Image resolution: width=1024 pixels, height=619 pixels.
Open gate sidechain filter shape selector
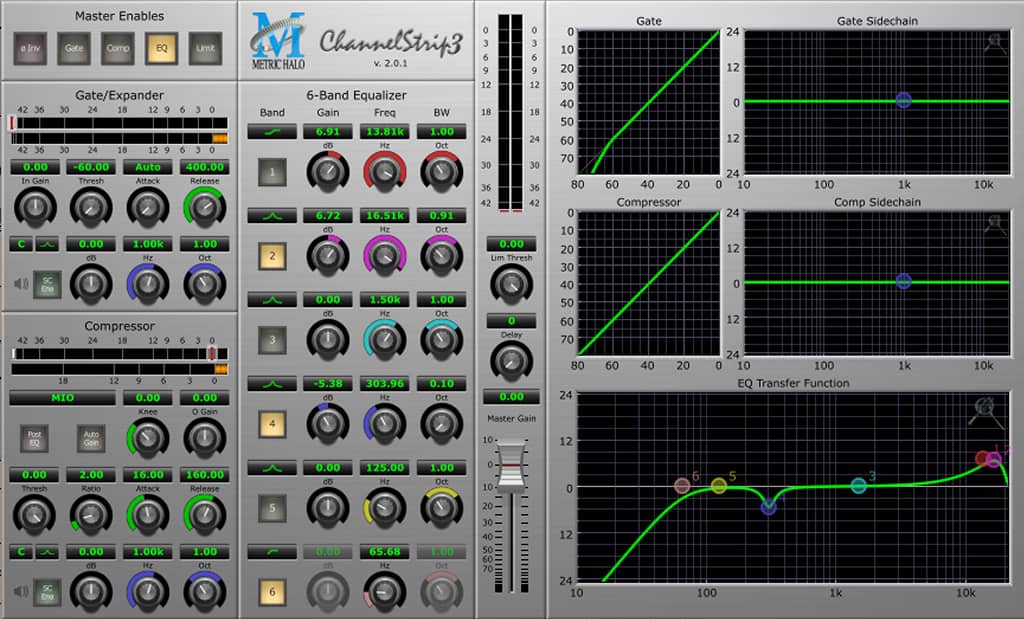click(x=47, y=244)
